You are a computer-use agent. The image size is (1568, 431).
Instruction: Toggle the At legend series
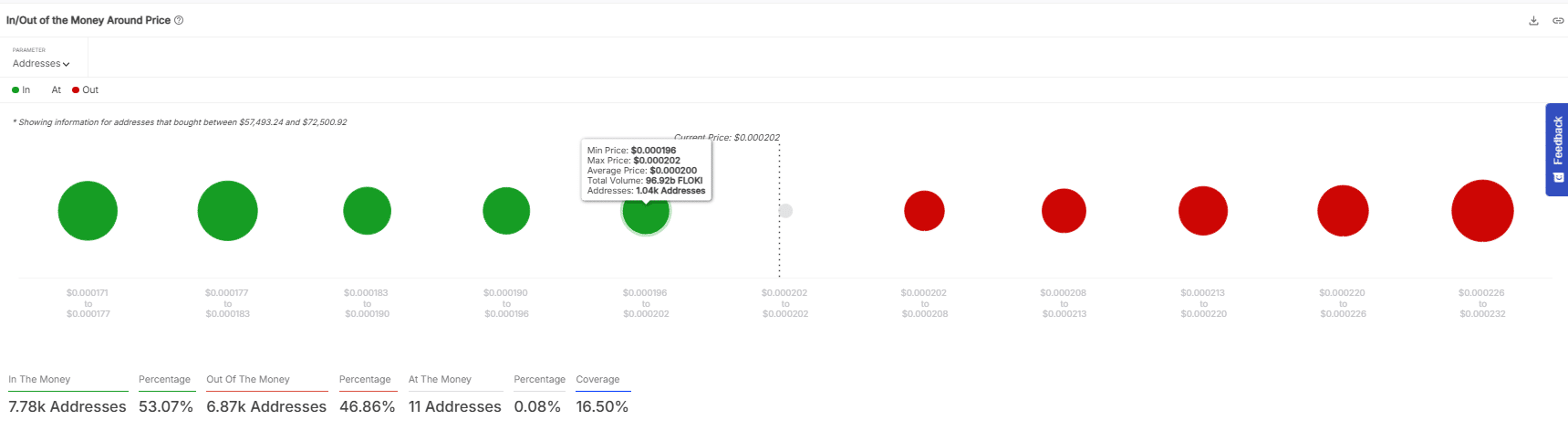pyautogui.click(x=56, y=90)
